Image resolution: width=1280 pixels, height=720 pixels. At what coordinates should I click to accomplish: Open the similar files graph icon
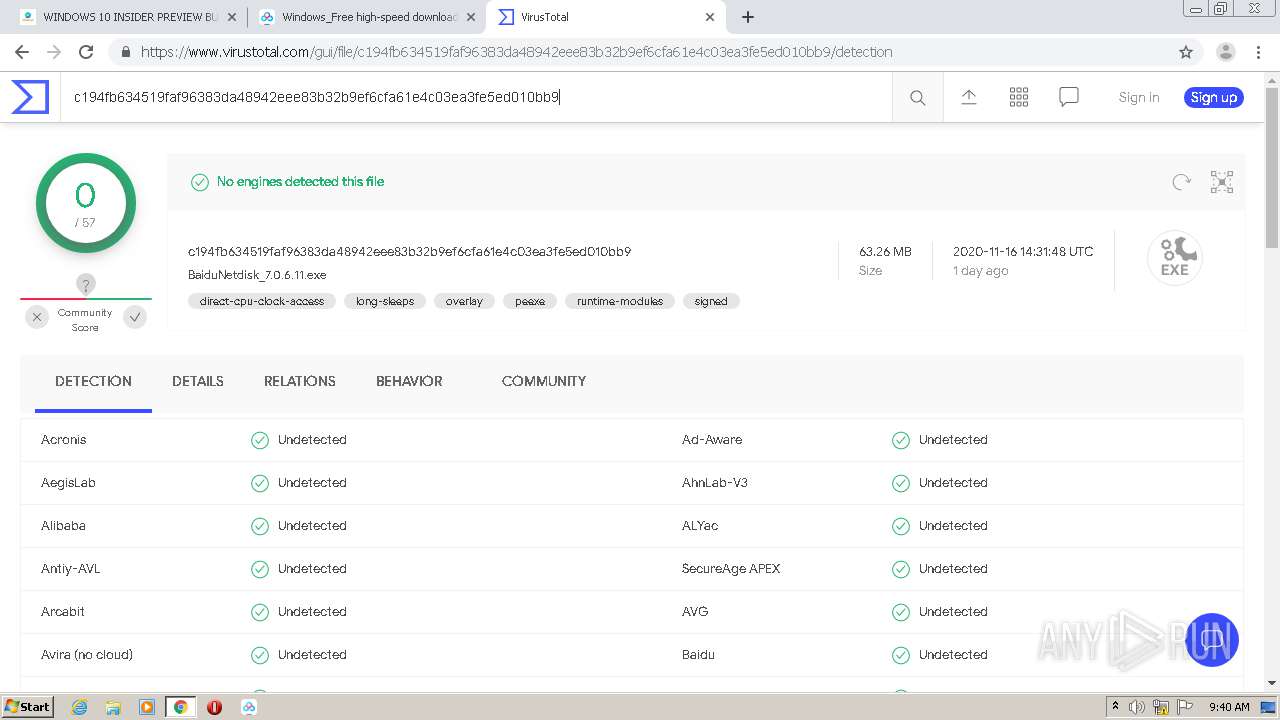1222,182
